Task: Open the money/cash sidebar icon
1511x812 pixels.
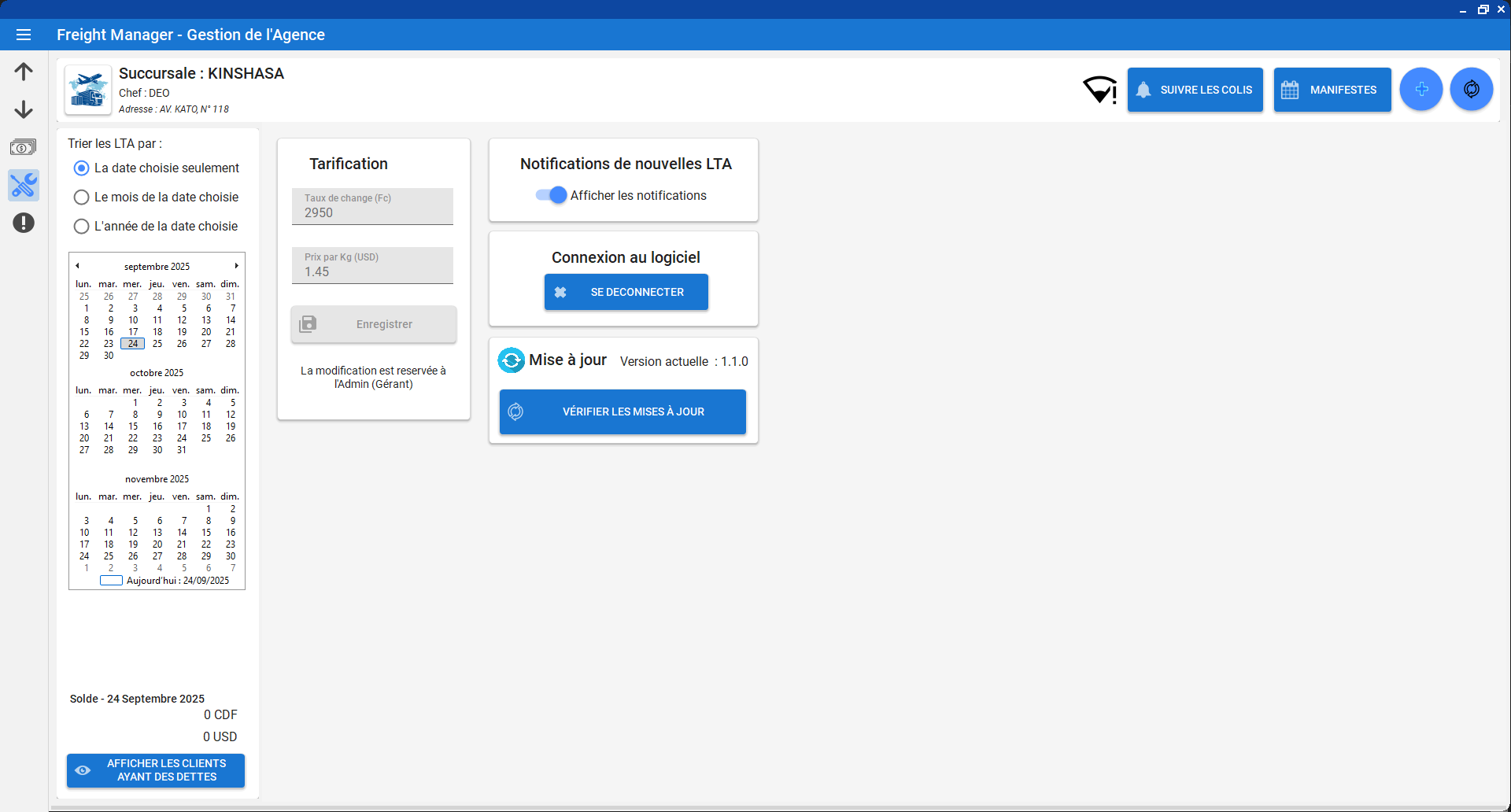Action: tap(24, 147)
